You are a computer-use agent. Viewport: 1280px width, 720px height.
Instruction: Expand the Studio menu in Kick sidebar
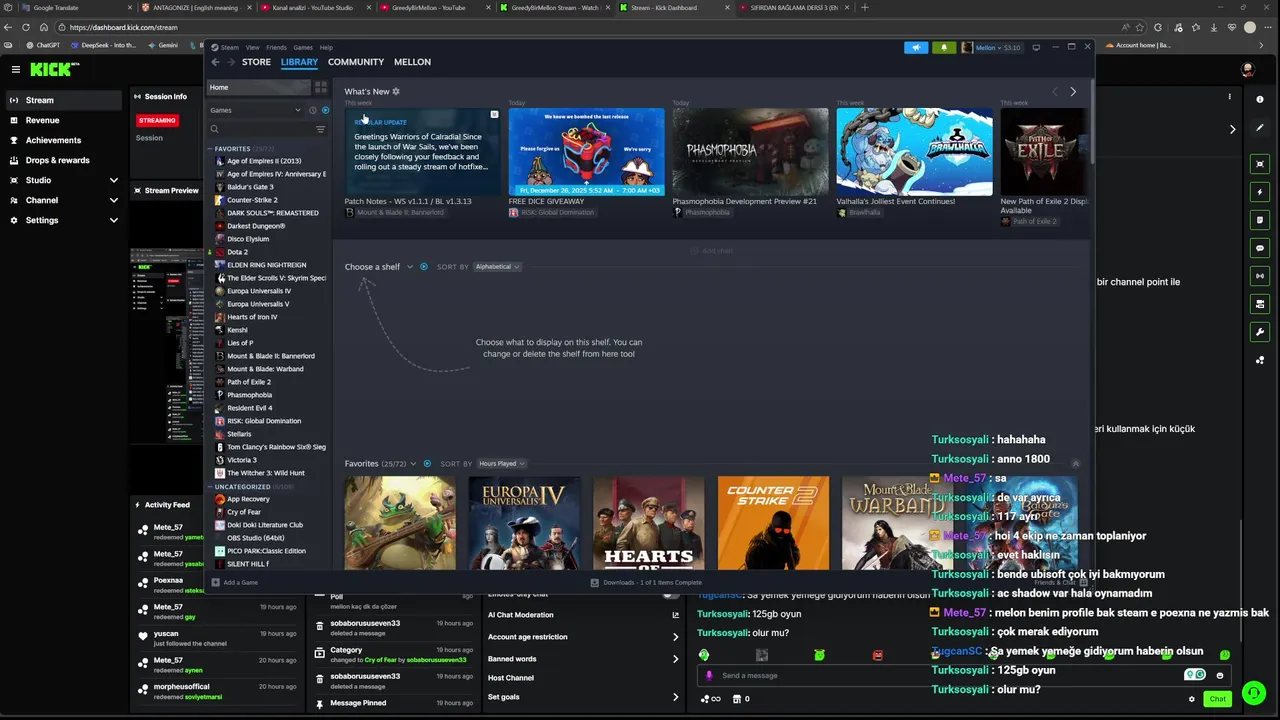[x=113, y=180]
